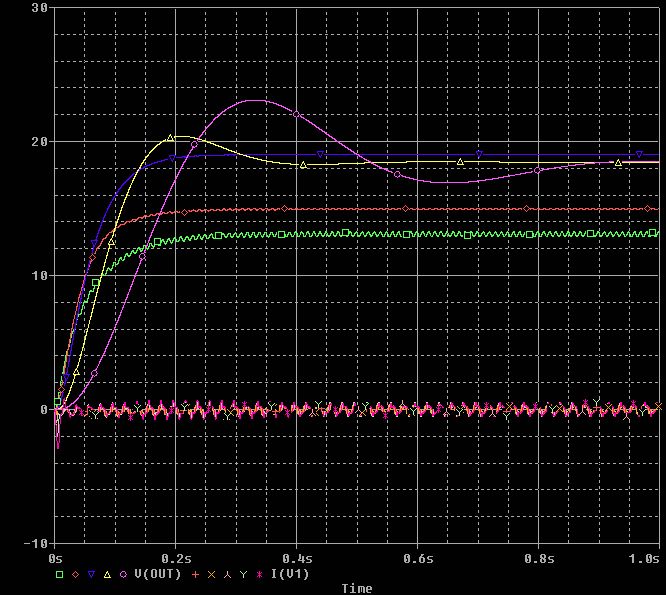Click the Time axis title
This screenshot has height=595, width=666.
click(357, 589)
